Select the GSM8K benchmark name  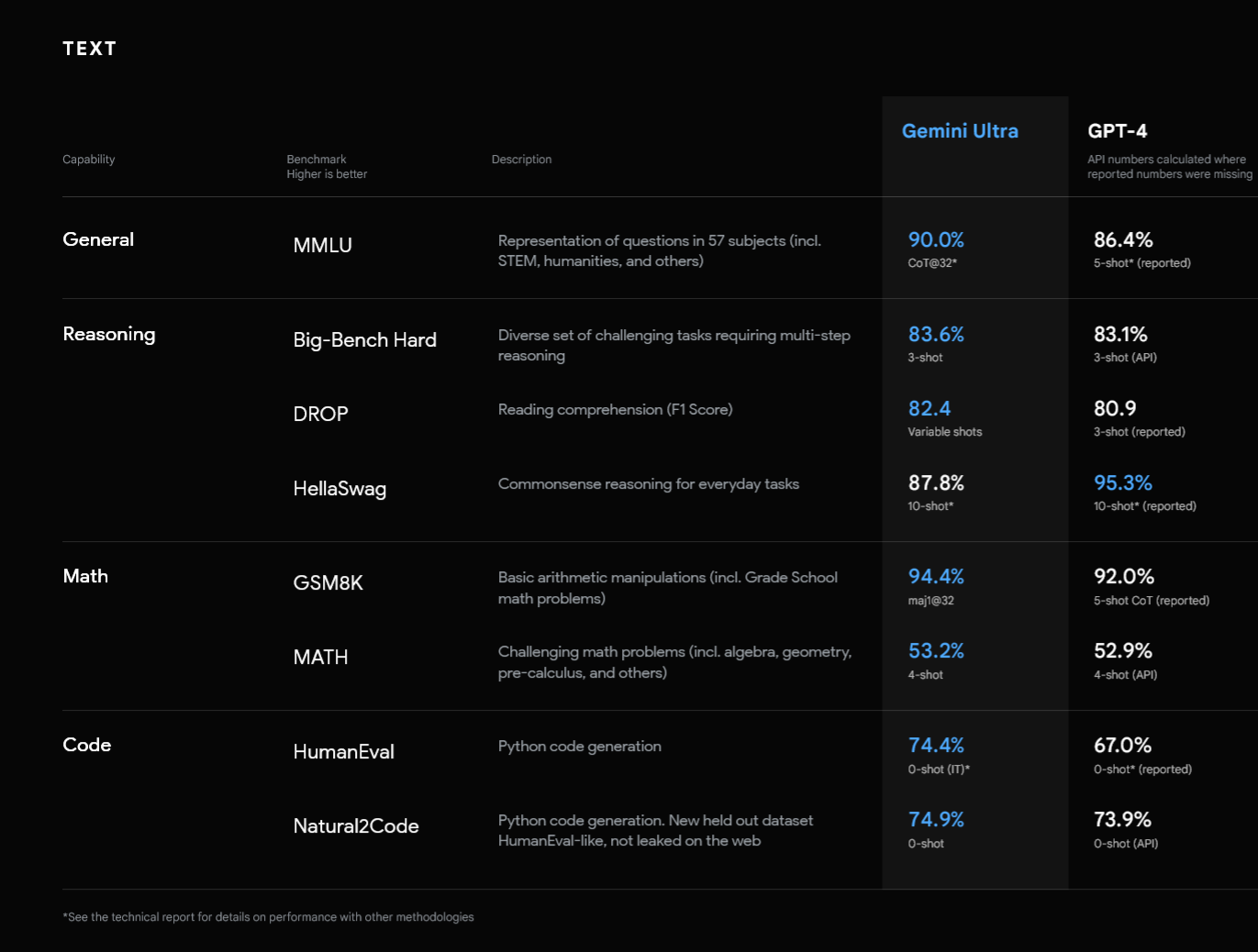328,582
